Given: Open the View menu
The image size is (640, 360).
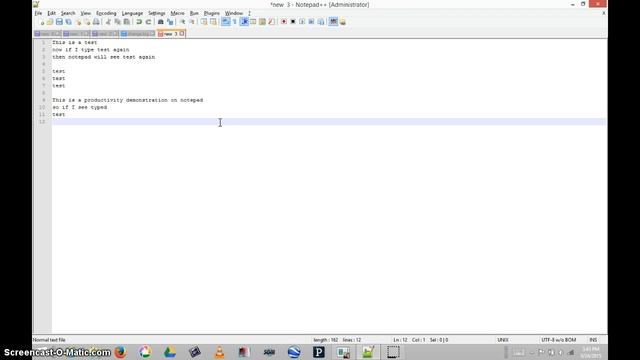Looking at the screenshot, I should click(86, 13).
